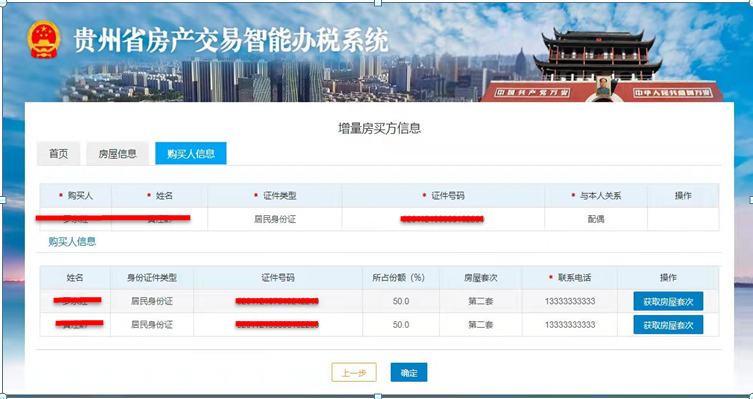753x399 pixels.
Task: Click the 身份证件类型 column header
Action: [152, 278]
